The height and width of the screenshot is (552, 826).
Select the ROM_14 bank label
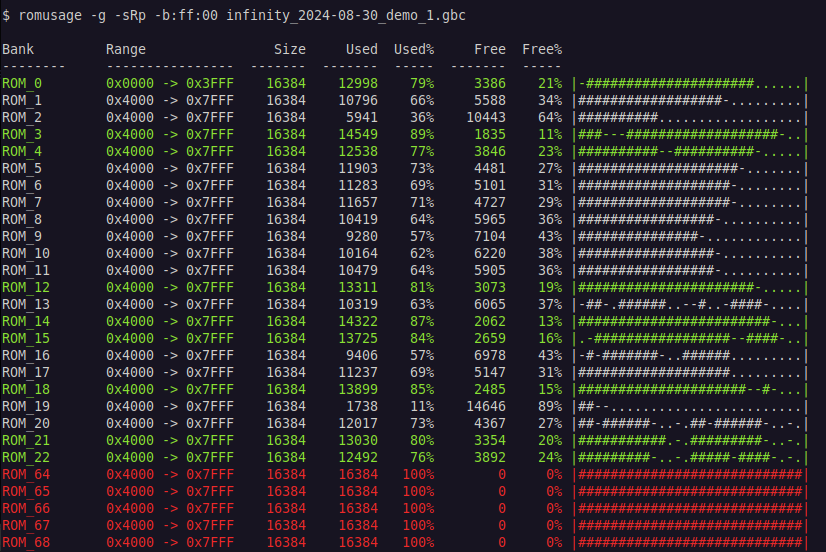[x=26, y=321]
